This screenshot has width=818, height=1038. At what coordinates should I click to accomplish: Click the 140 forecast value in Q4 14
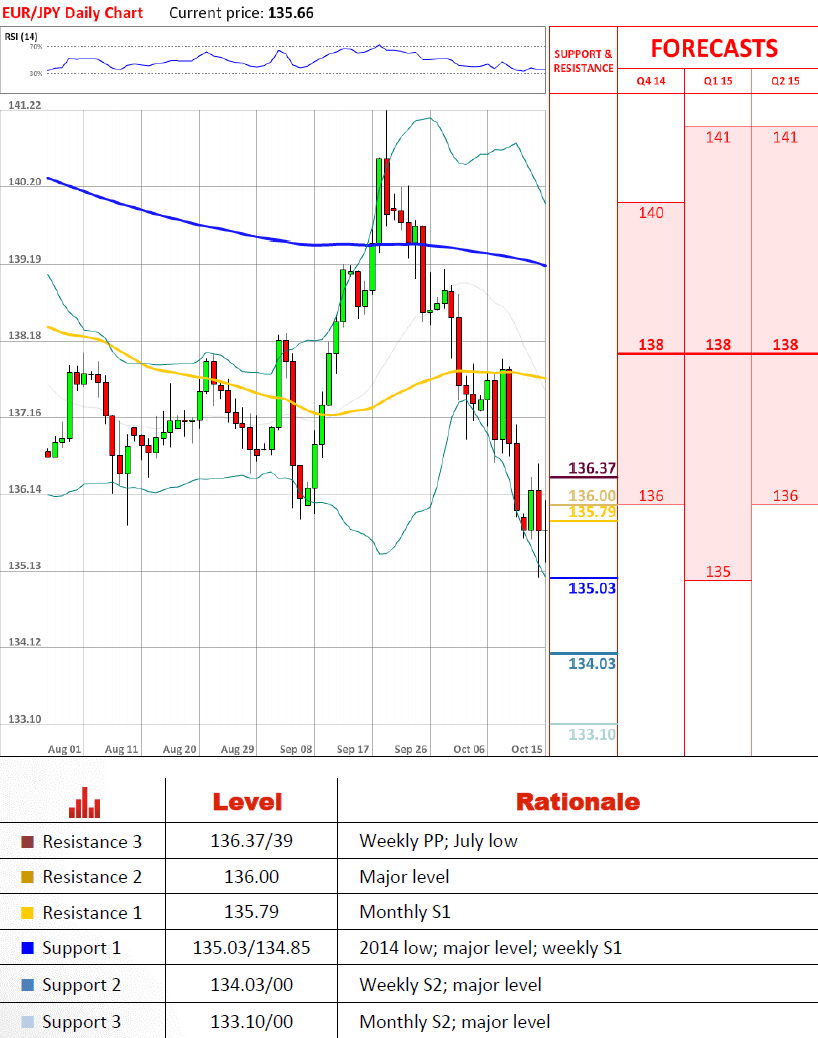tap(651, 212)
